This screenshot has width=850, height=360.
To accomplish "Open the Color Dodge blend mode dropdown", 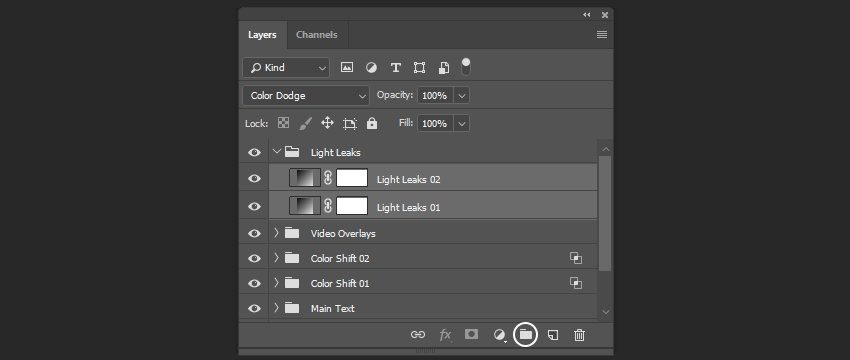I will pyautogui.click(x=306, y=96).
